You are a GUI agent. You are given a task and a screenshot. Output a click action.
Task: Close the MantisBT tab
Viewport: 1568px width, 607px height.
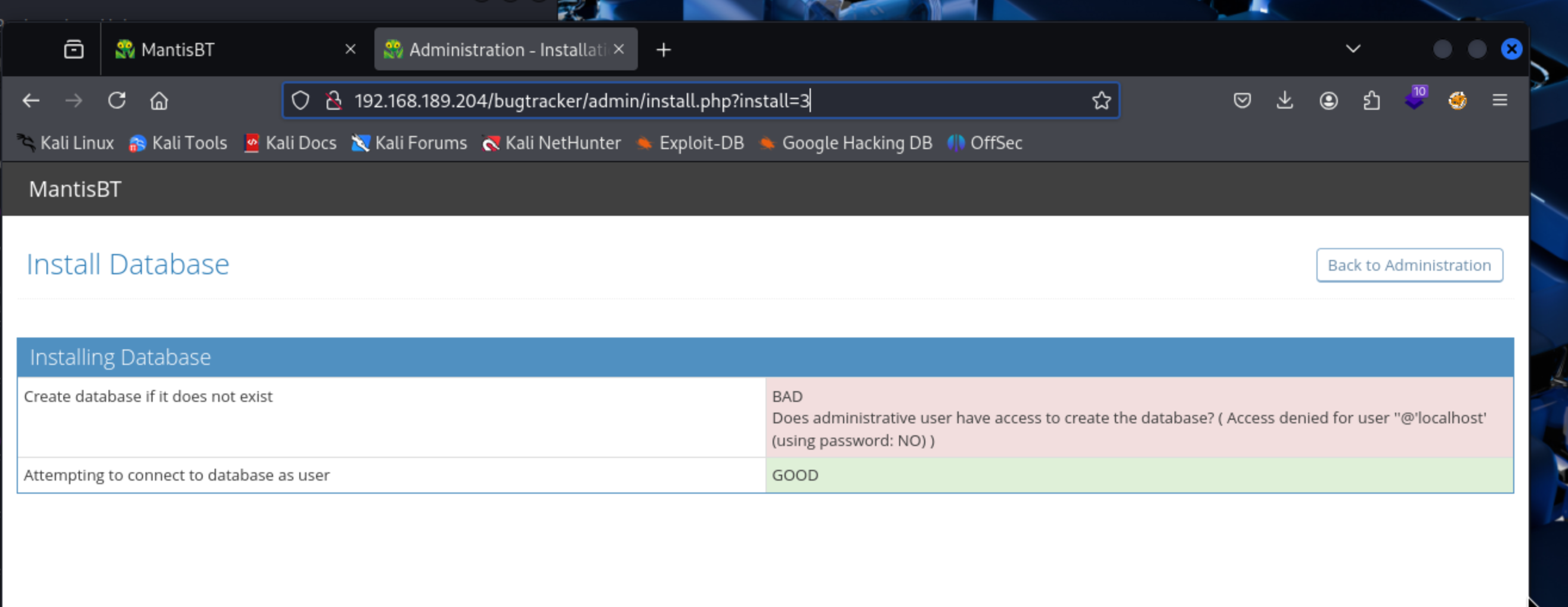[x=350, y=49]
